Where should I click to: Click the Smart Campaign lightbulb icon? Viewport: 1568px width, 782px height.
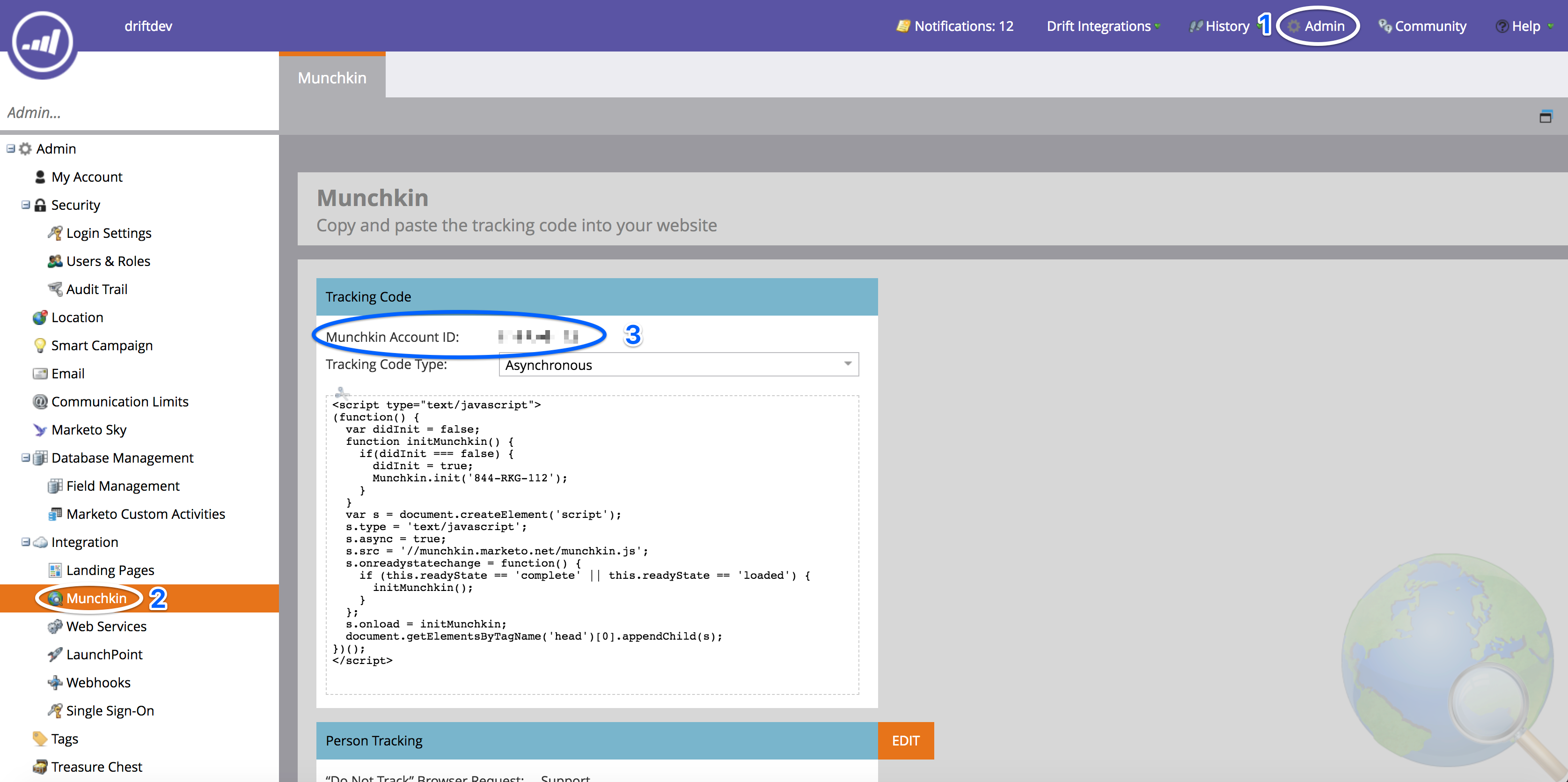tap(40, 345)
